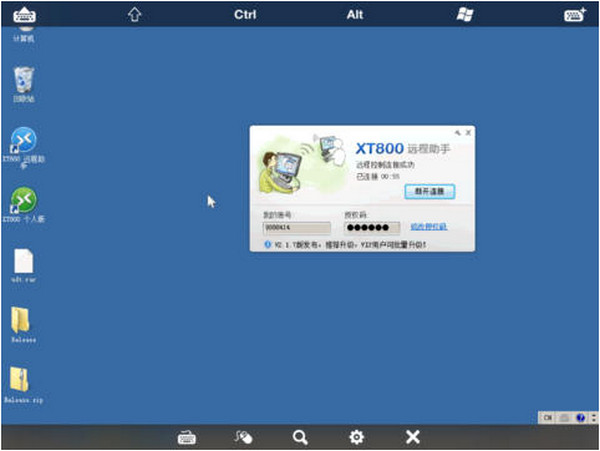The image size is (600, 451).
Task: Click the illustration of the person at a computer
Action: click(281, 172)
